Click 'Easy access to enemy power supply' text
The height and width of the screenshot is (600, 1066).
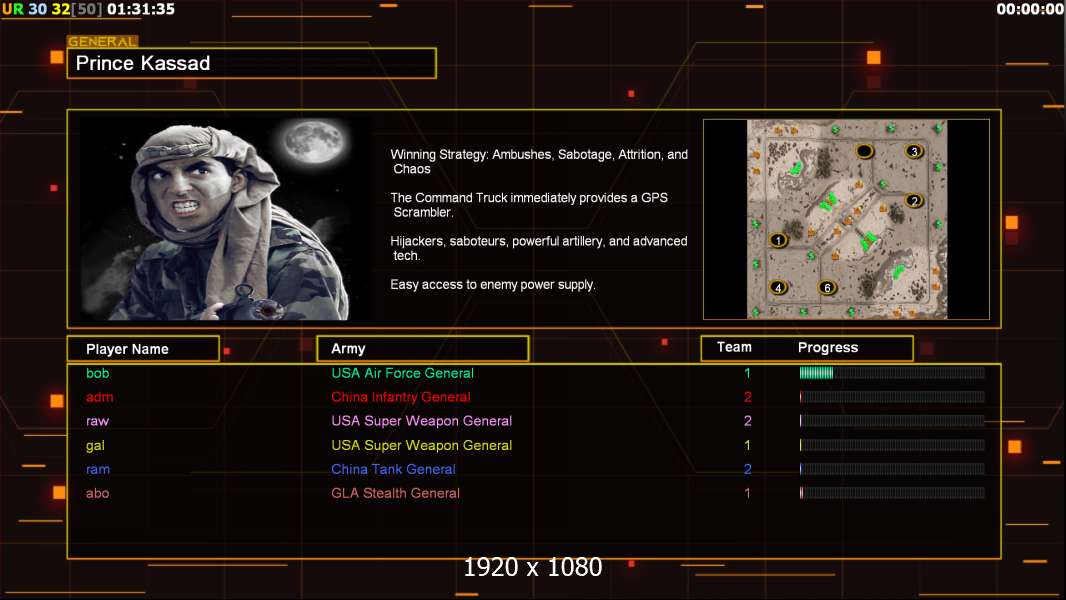tap(493, 285)
